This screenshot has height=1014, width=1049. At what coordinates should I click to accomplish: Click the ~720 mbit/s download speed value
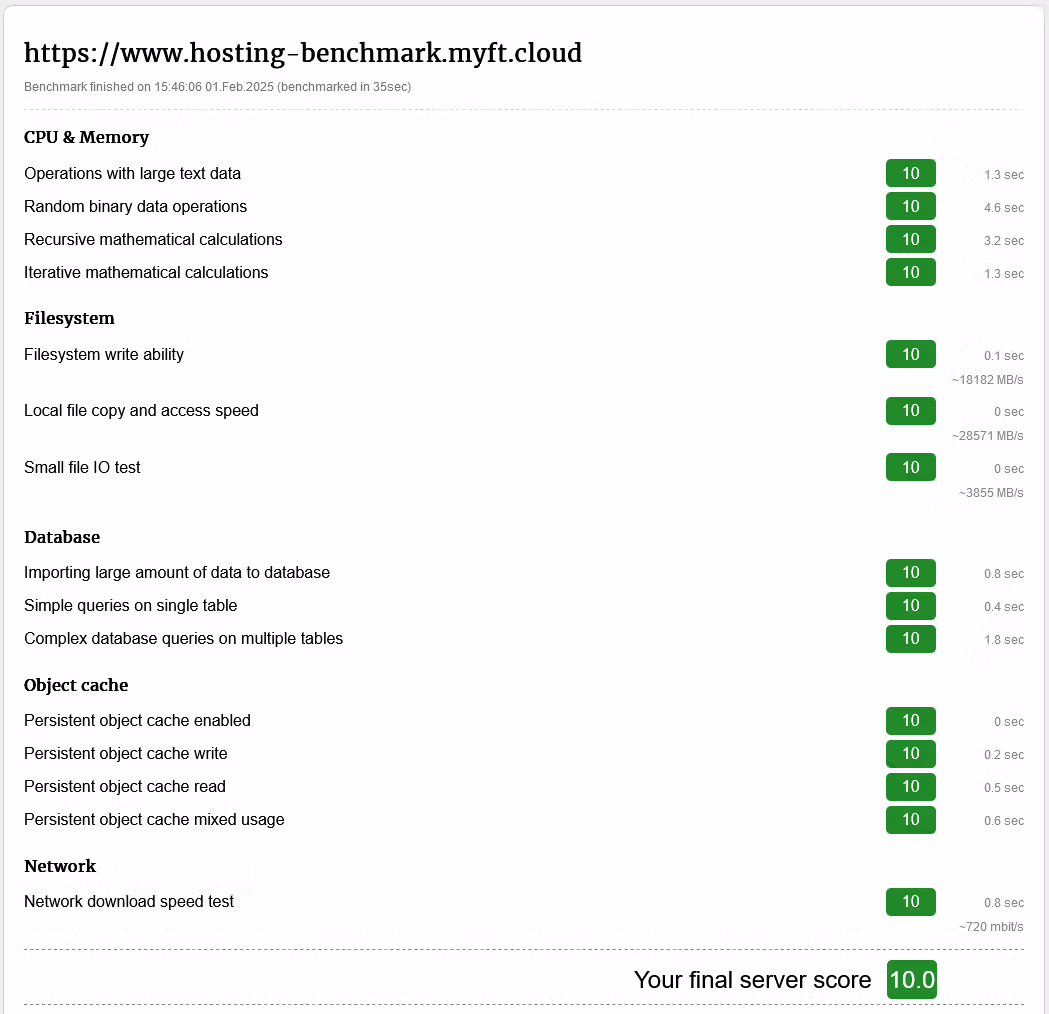point(991,927)
